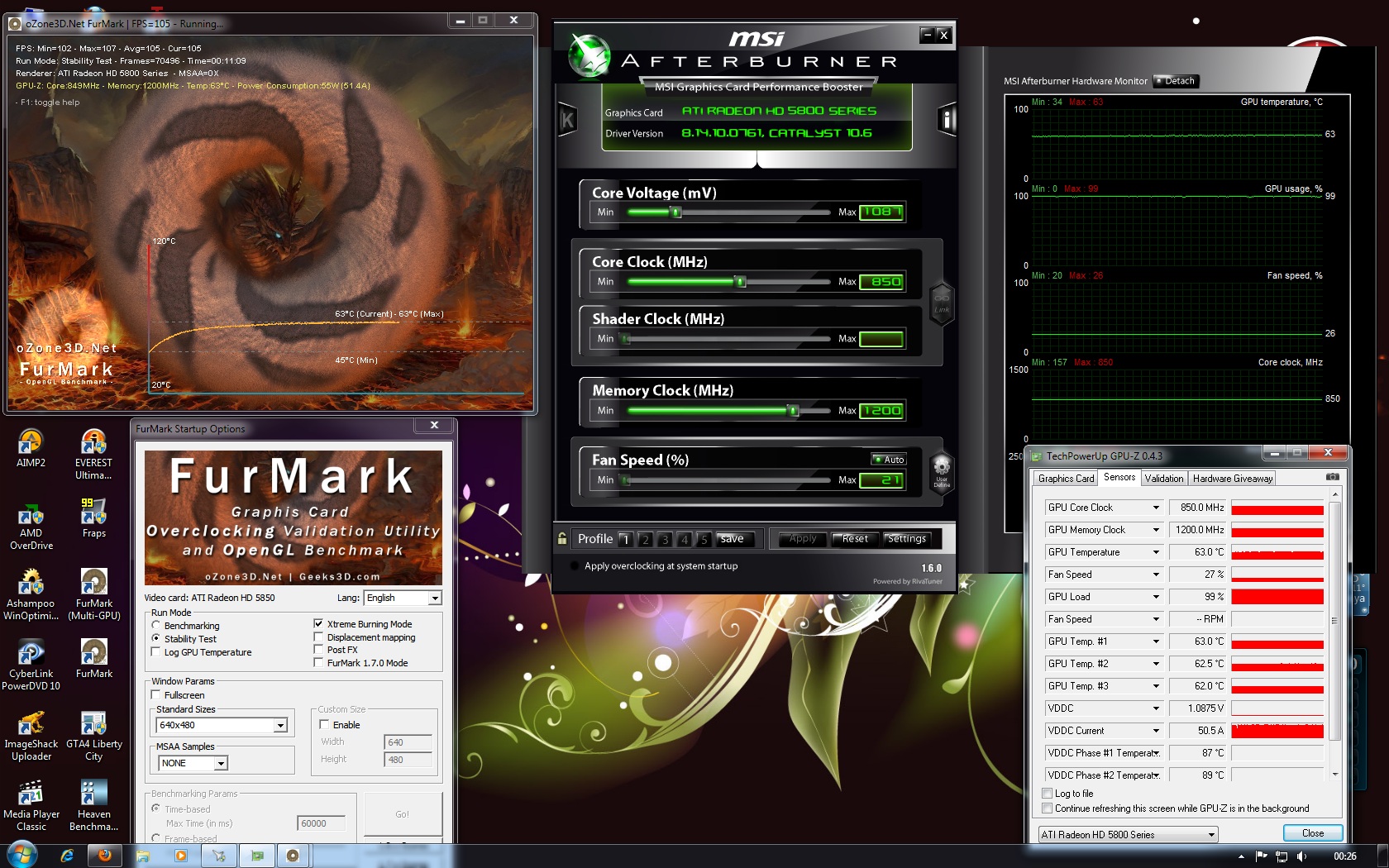
Task: Launch AMD OverDrive desktop shortcut
Action: click(31, 525)
